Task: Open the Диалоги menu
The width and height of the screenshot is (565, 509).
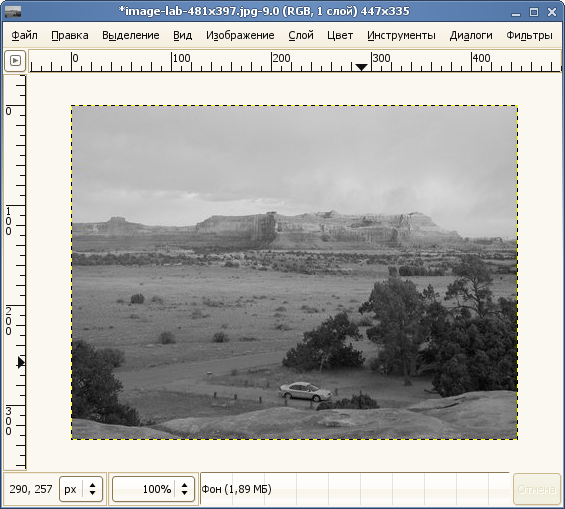Action: click(471, 35)
